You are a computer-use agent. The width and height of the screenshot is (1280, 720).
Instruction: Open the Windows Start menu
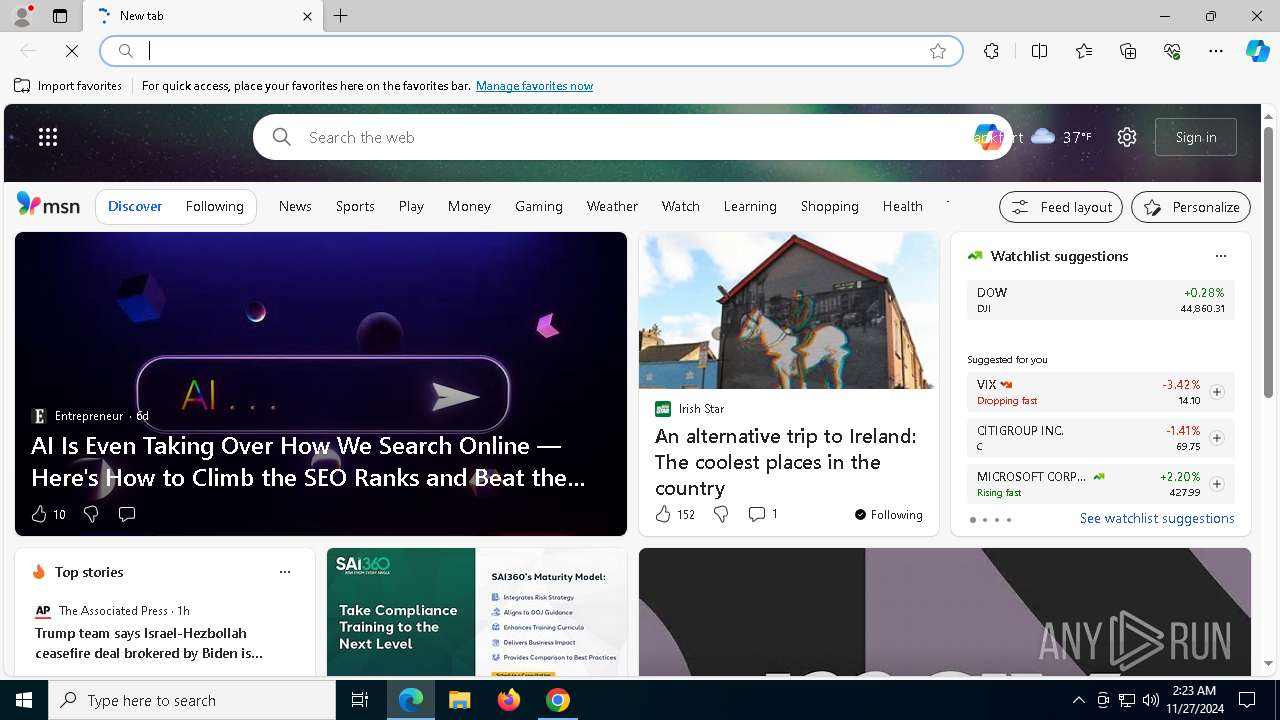24,700
